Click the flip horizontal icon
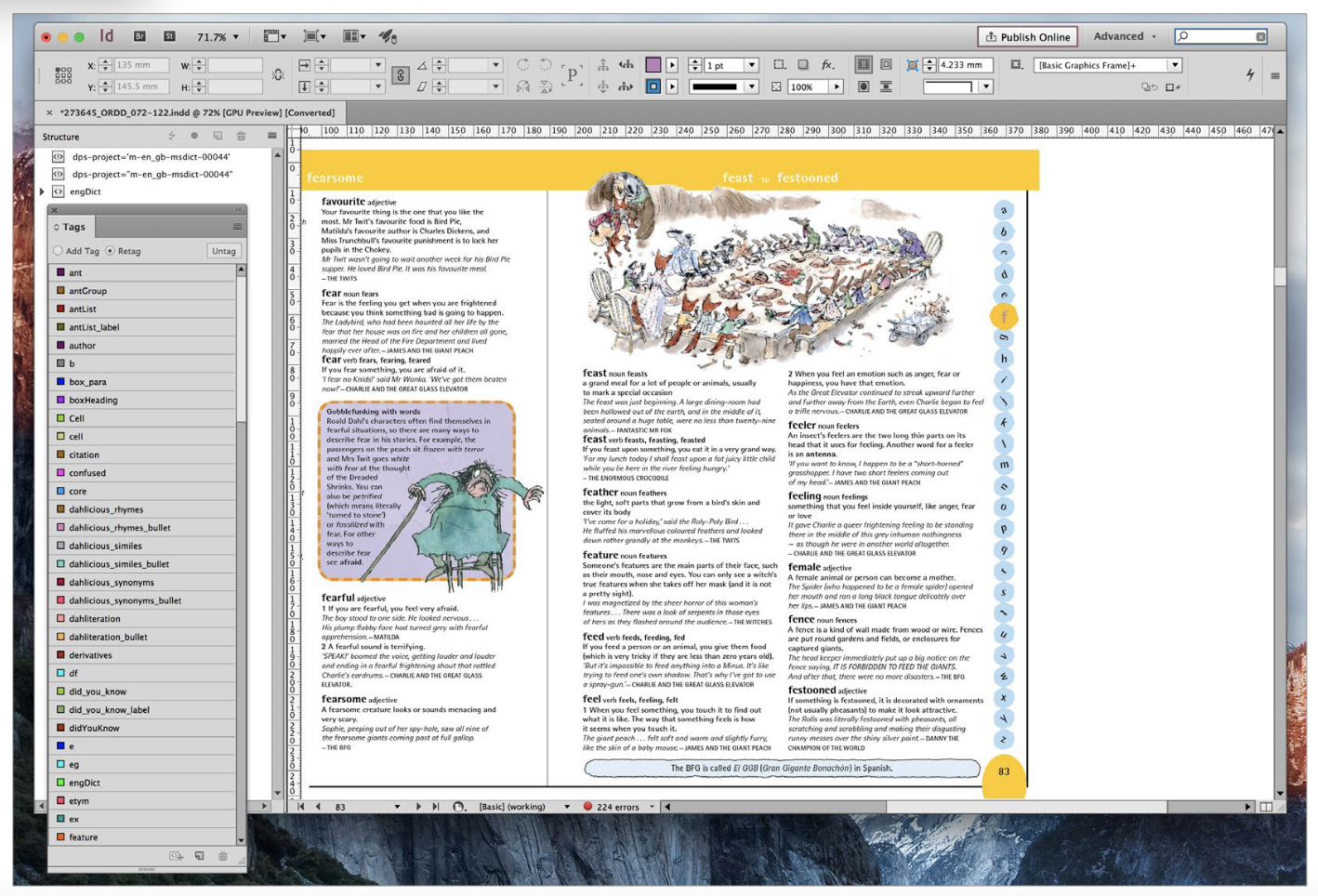 click(523, 86)
